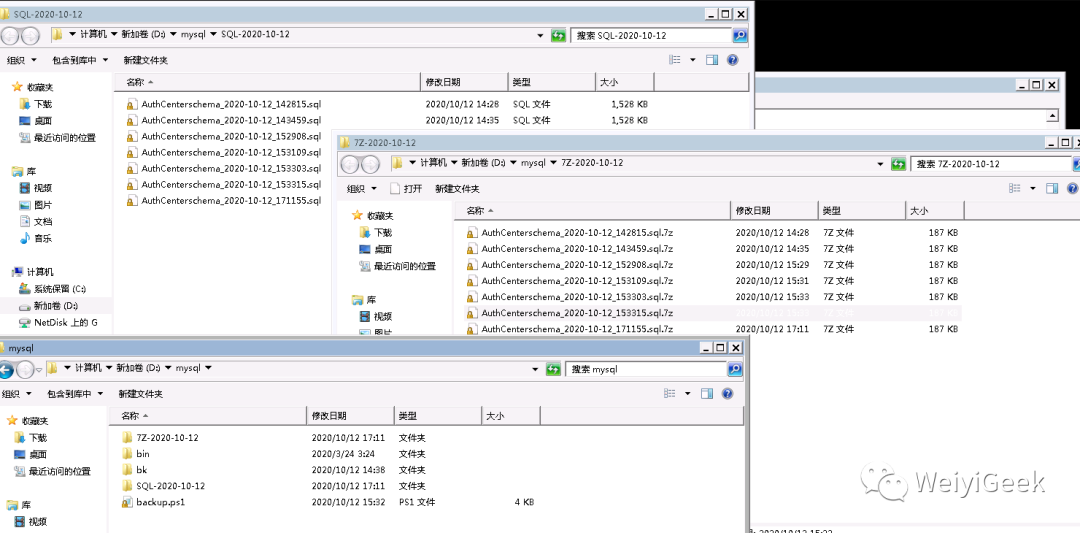Open view options dropdown arrow in SQL-2020-10-12 window
1080x533 pixels.
(x=693, y=60)
